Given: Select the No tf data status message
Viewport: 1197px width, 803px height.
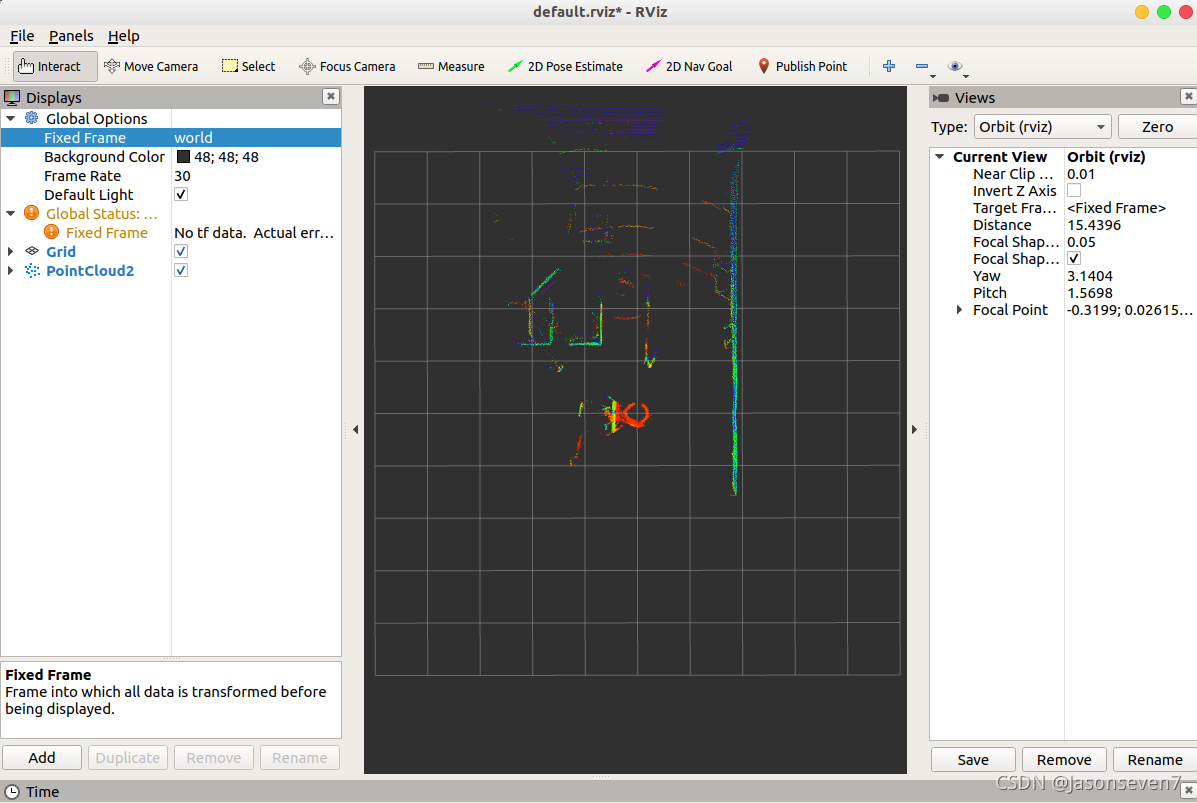Looking at the screenshot, I should point(256,232).
